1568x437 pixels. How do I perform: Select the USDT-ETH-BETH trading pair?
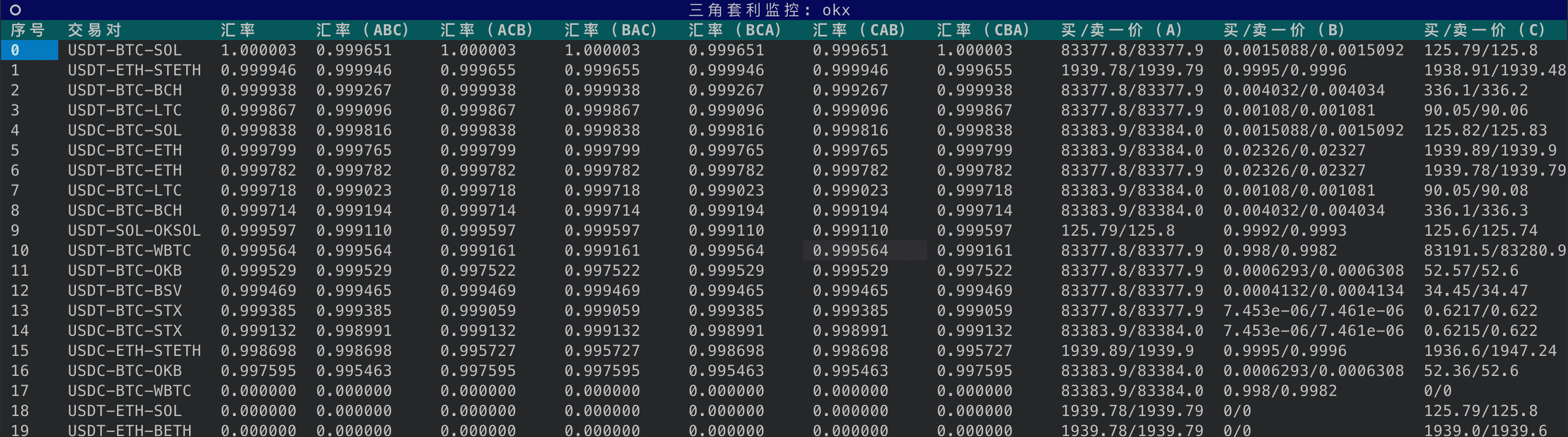[x=130, y=430]
